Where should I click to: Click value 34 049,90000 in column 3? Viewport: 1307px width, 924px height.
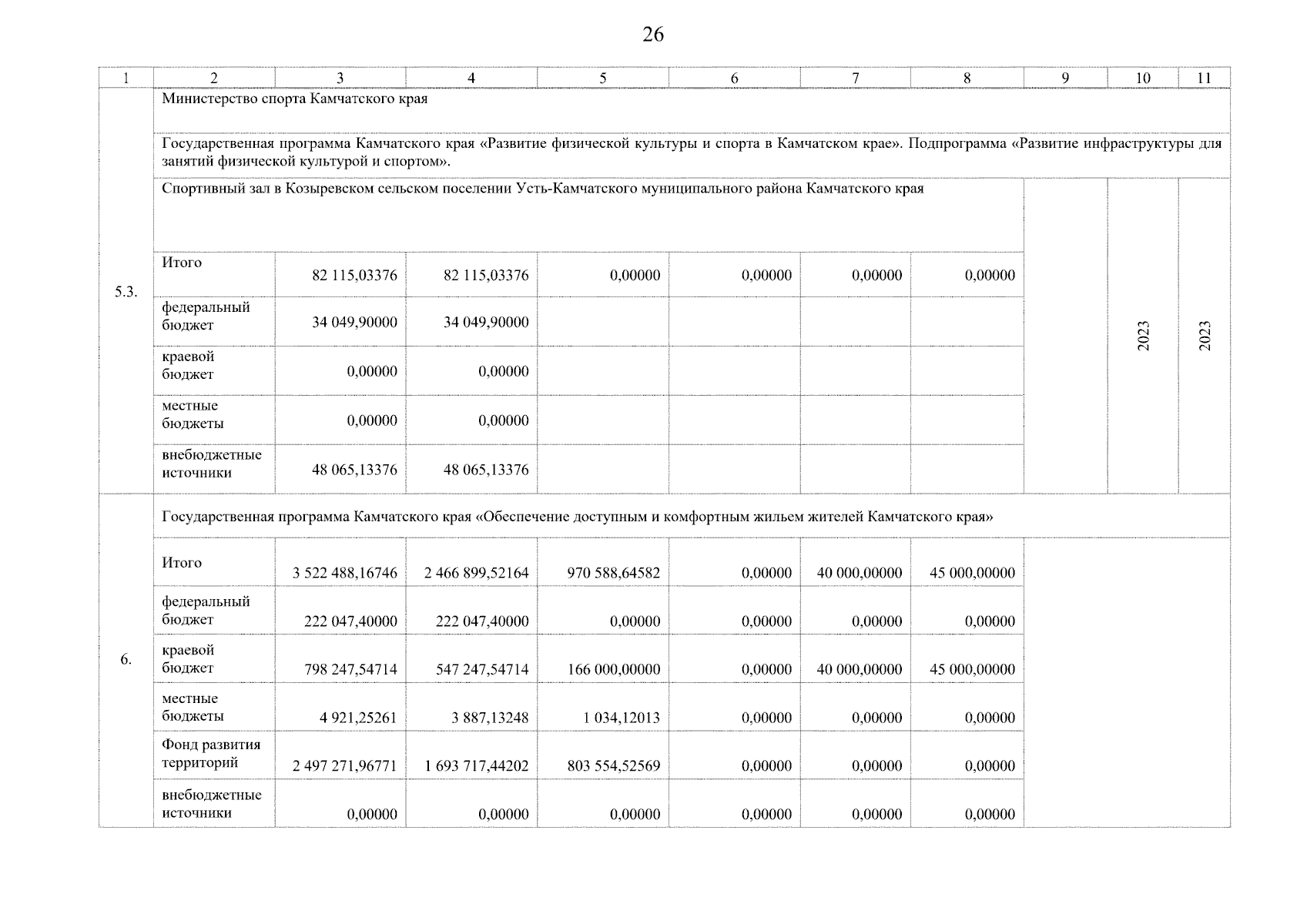pyautogui.click(x=354, y=323)
